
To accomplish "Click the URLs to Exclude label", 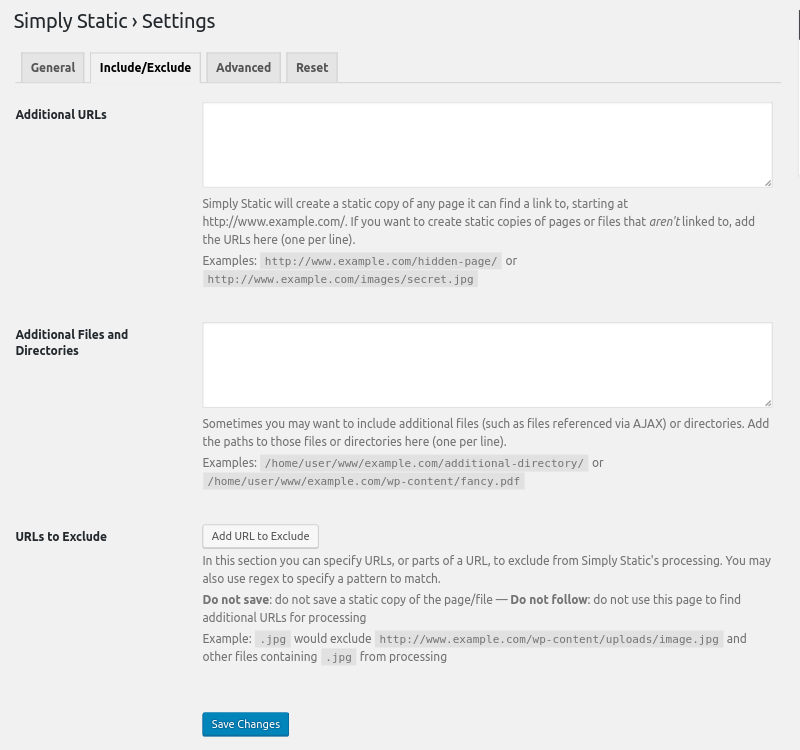I will [61, 536].
